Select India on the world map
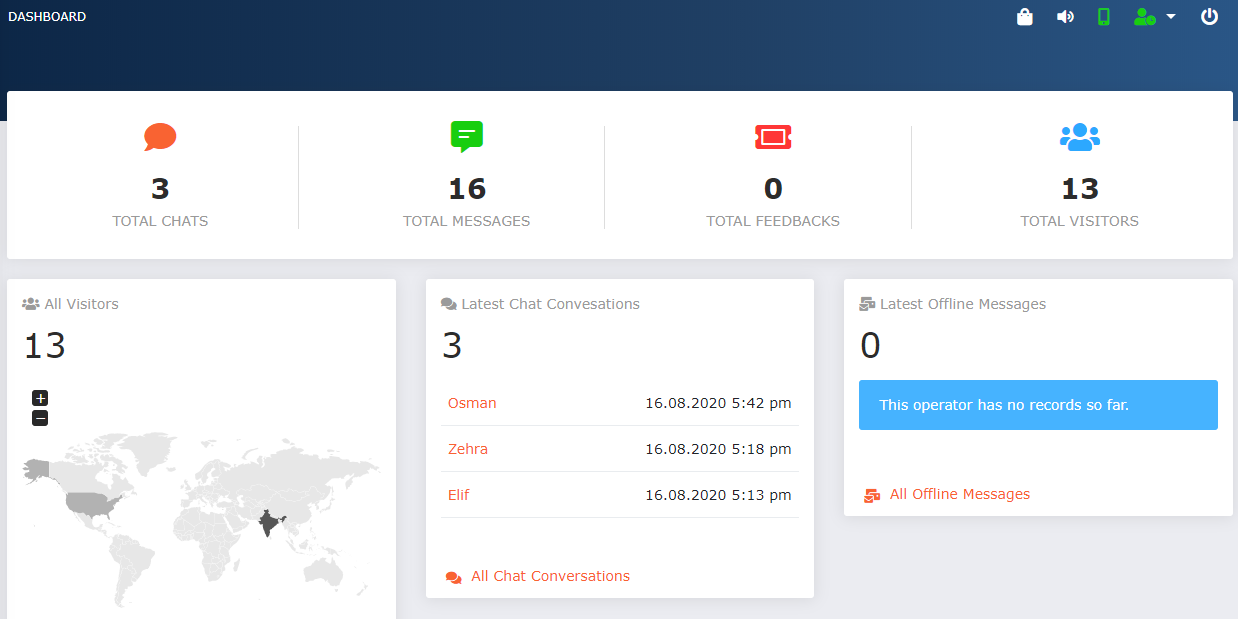1238x619 pixels. click(x=269, y=523)
